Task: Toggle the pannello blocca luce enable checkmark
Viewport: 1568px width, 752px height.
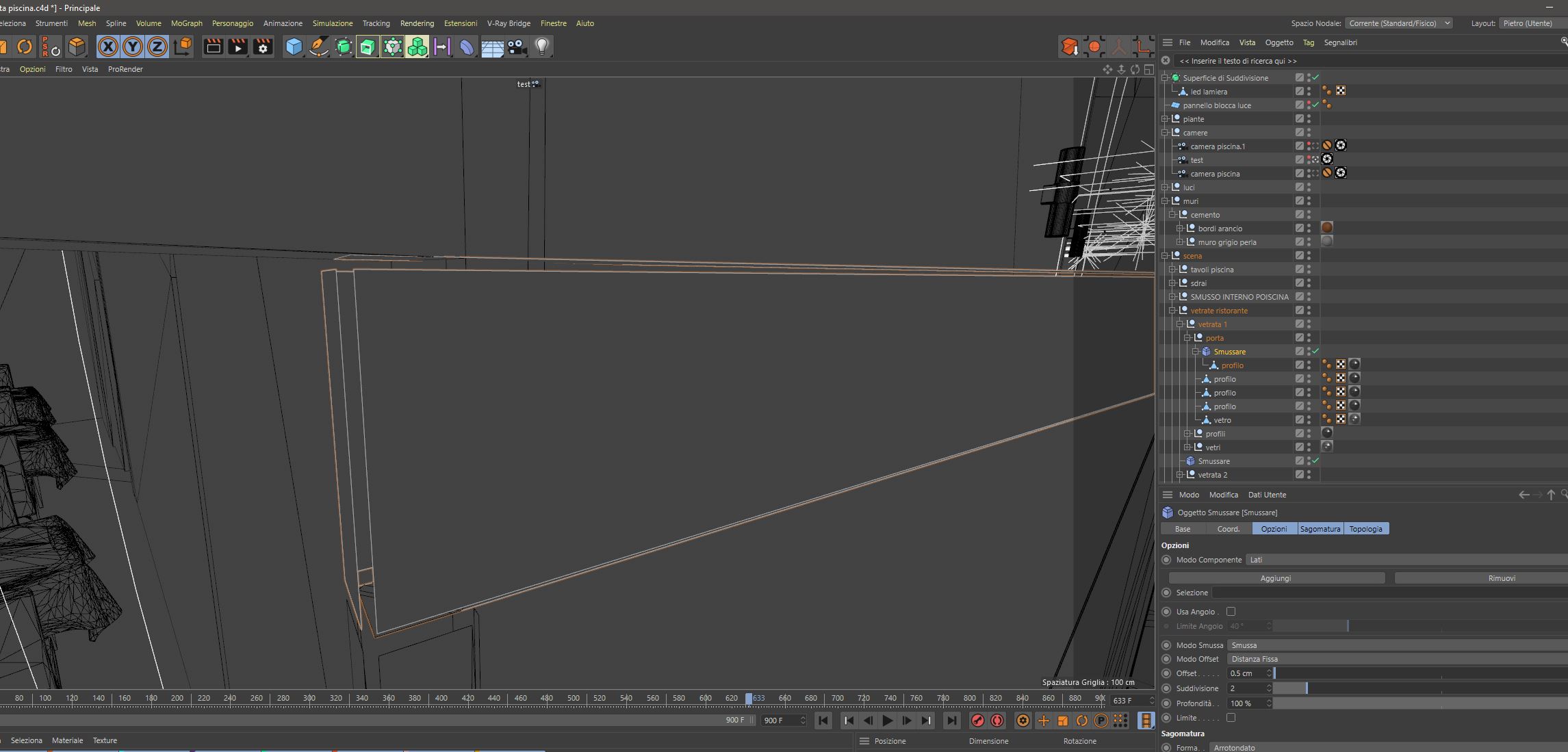Action: [1315, 105]
